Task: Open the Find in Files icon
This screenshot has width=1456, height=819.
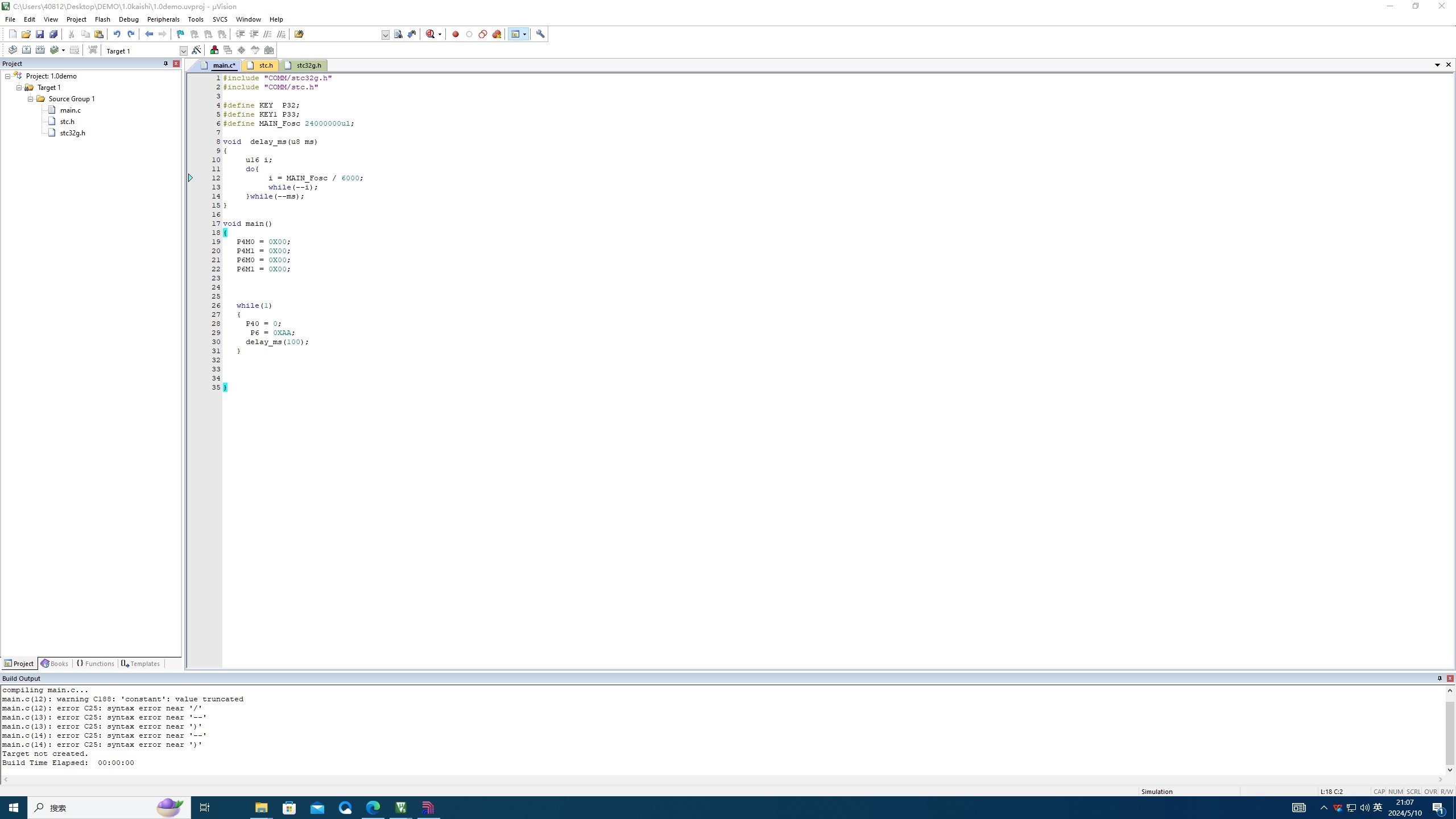Action: 299,34
